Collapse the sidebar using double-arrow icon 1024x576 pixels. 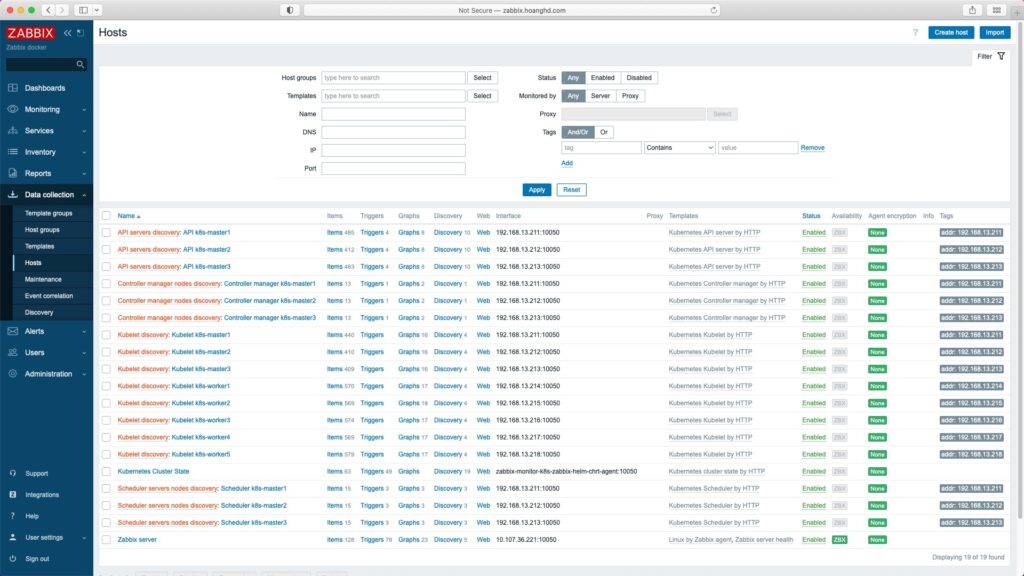(67, 33)
